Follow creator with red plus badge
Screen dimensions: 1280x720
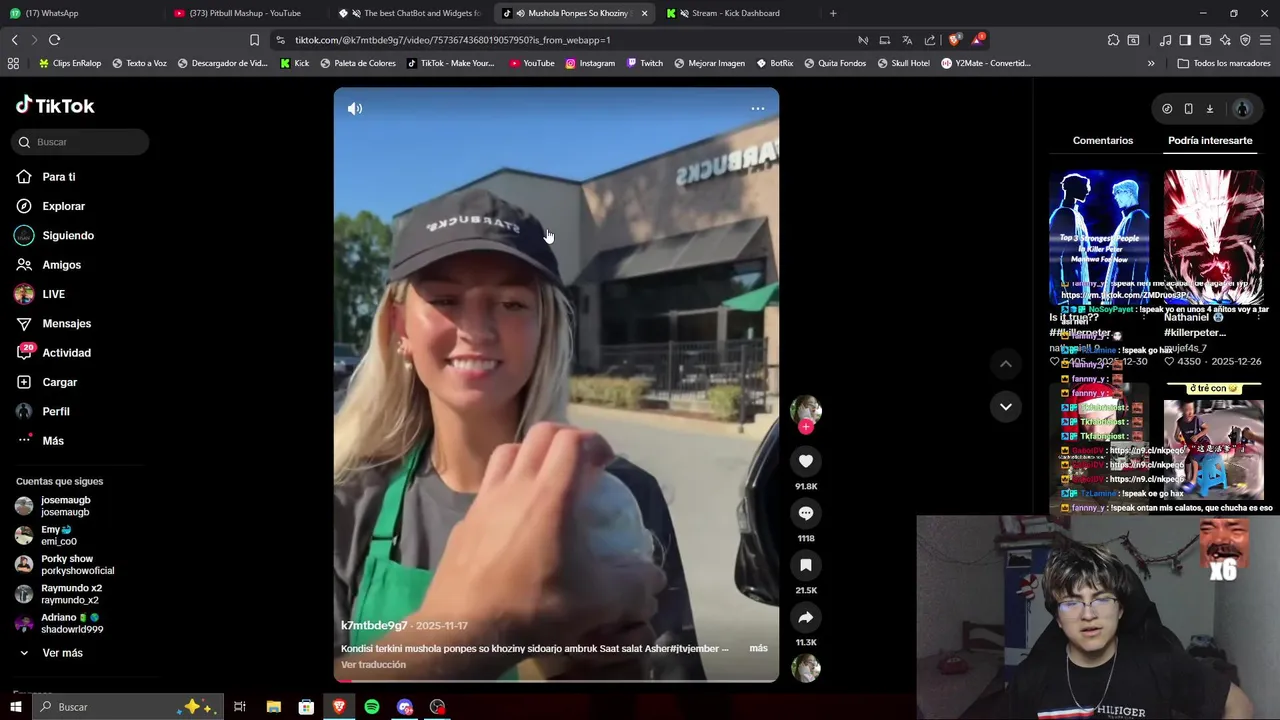coord(806,427)
